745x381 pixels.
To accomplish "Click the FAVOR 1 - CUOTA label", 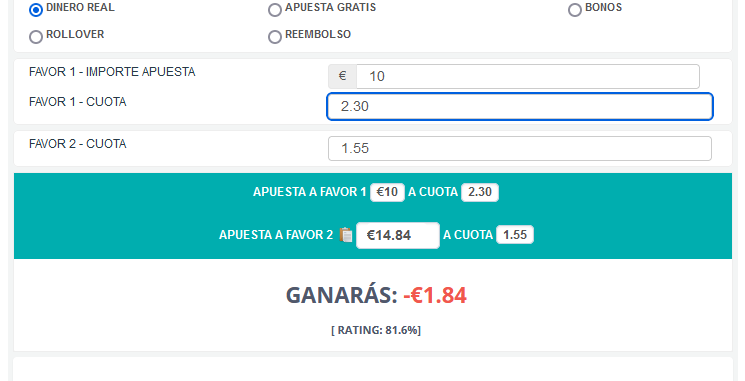I will point(77,102).
